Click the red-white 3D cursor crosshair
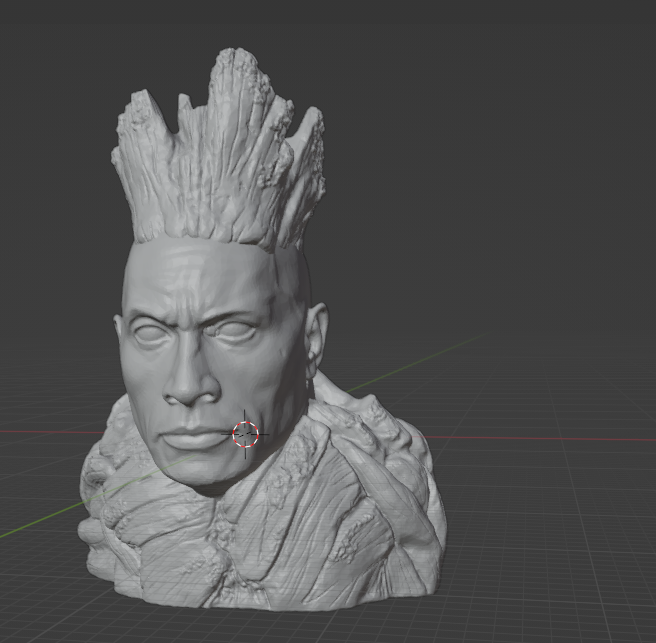 (x=246, y=434)
